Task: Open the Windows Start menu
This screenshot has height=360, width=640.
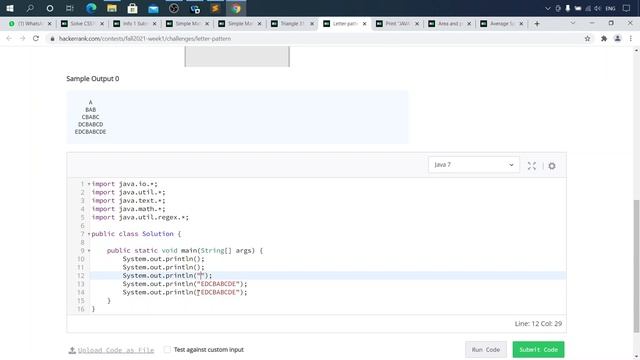Action: pyautogui.click(x=10, y=8)
